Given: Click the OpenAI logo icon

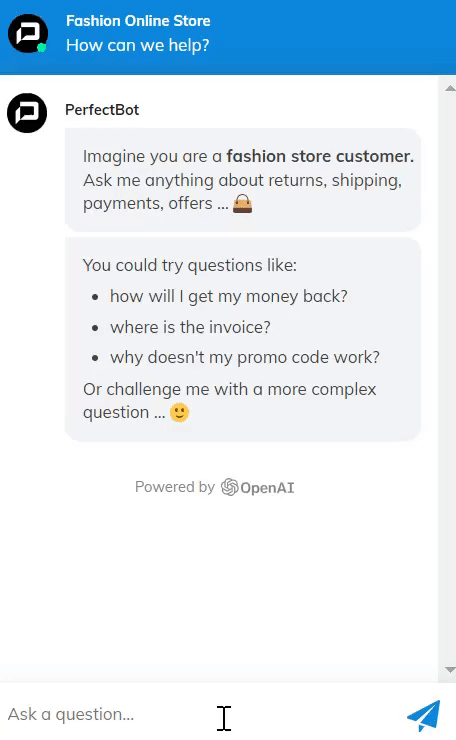Looking at the screenshot, I should click(x=230, y=487).
